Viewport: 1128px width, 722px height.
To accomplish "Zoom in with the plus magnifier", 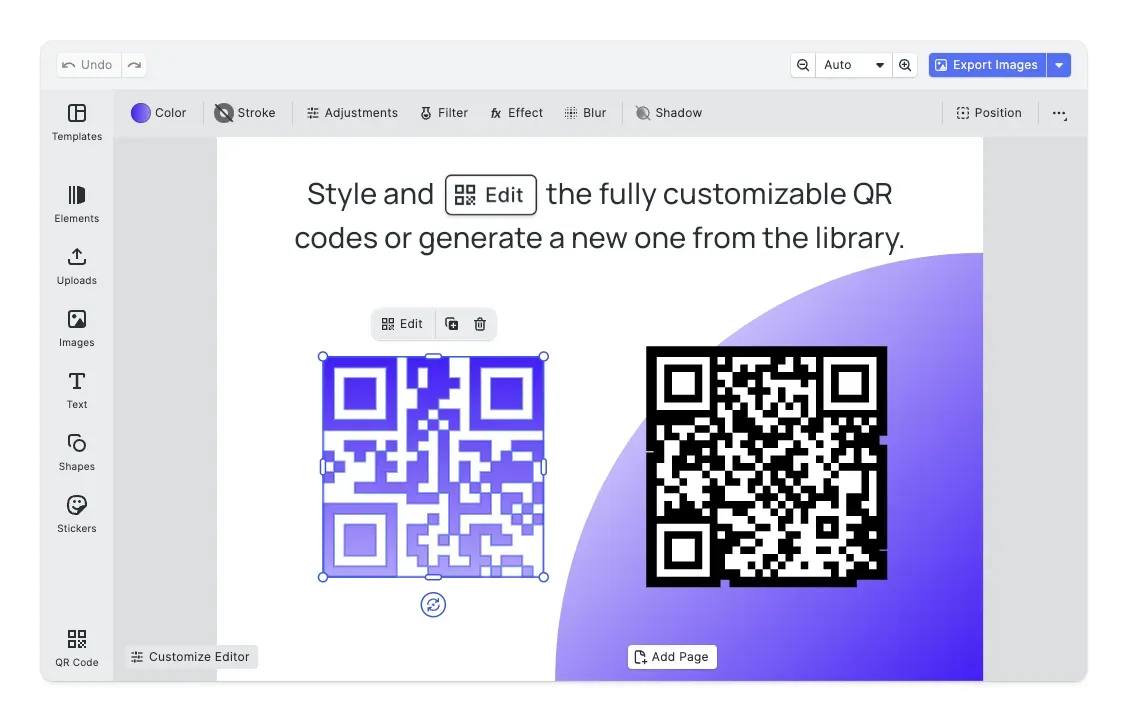I will (x=905, y=65).
